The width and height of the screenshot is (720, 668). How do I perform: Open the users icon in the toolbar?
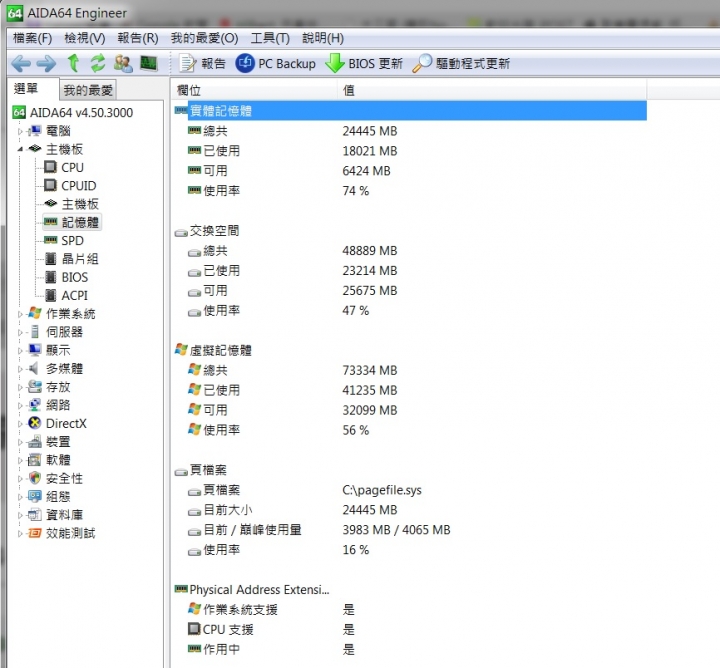pyautogui.click(x=123, y=63)
